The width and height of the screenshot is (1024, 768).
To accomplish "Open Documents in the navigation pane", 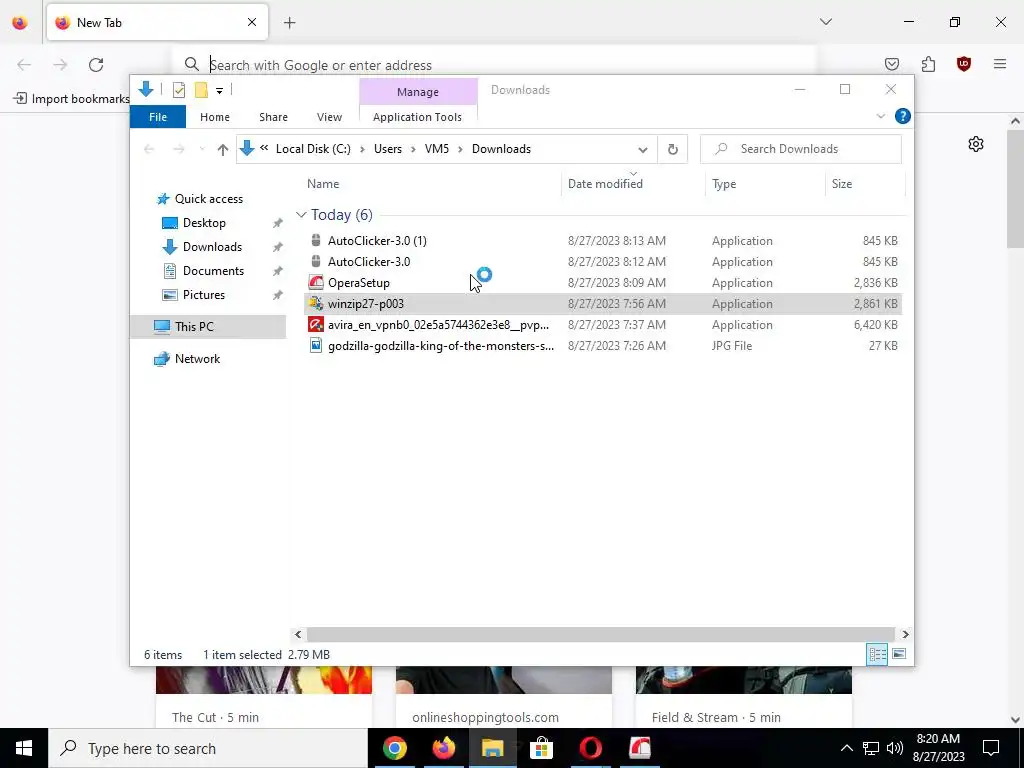I will (213, 270).
